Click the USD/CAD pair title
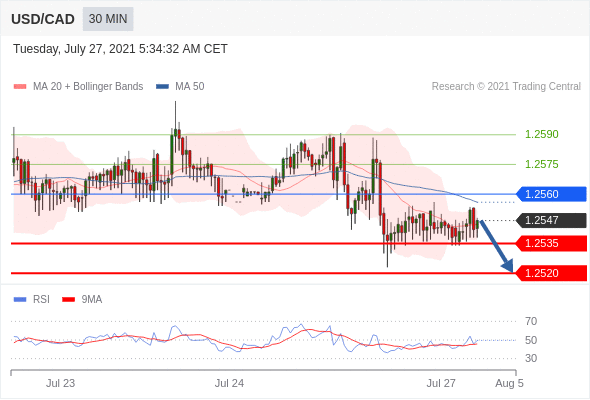This screenshot has width=590, height=400. pos(43,19)
